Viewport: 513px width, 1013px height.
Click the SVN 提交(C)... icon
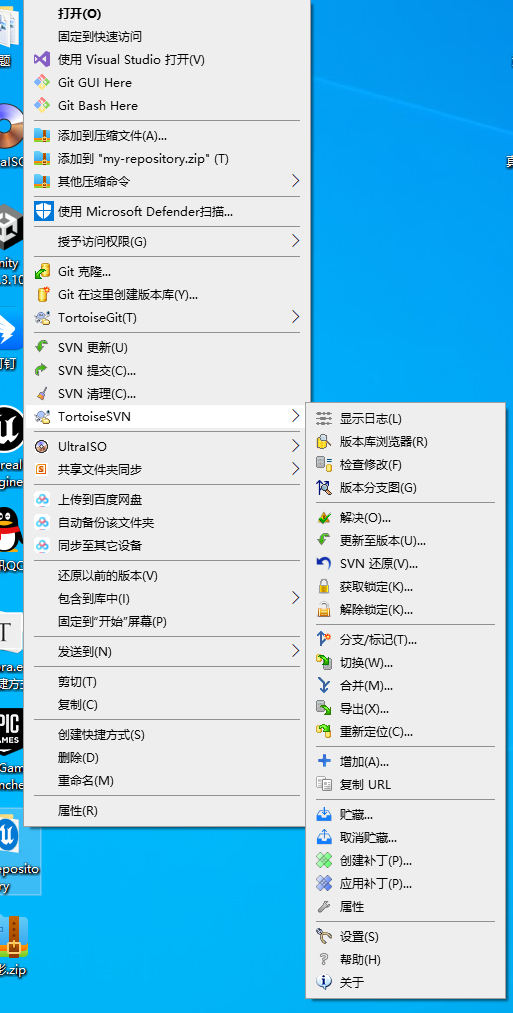point(42,370)
